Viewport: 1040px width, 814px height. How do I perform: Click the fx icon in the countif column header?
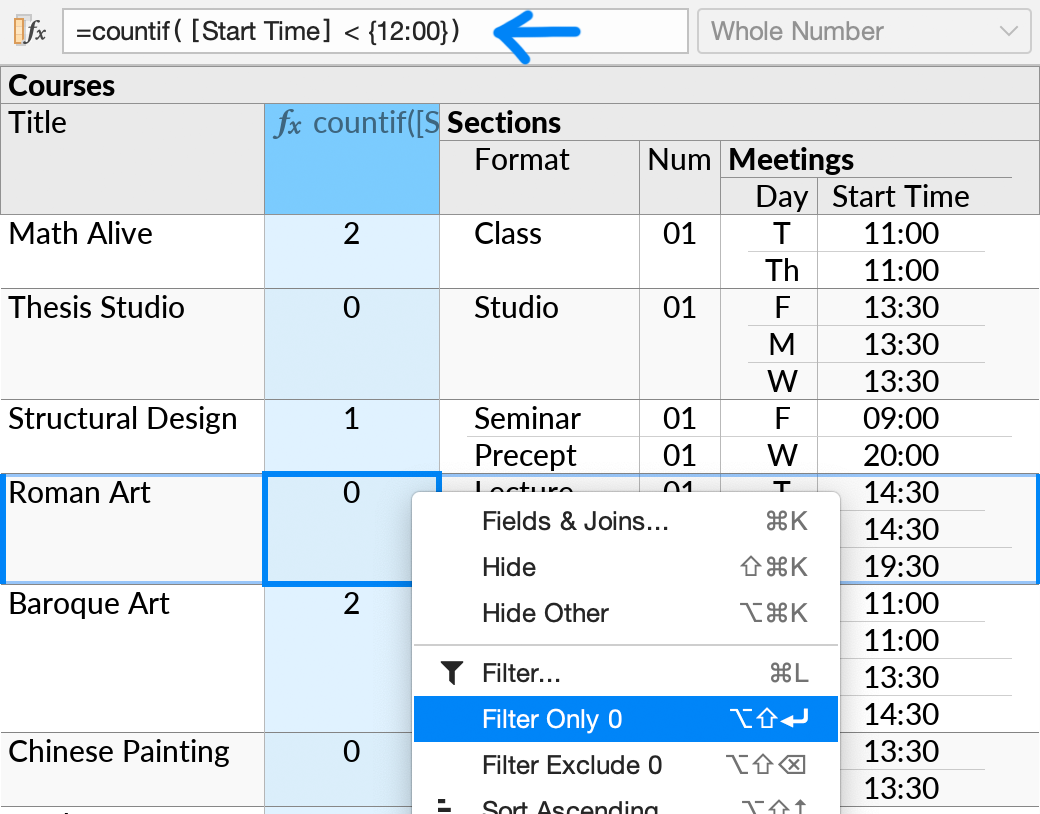pyautogui.click(x=290, y=122)
